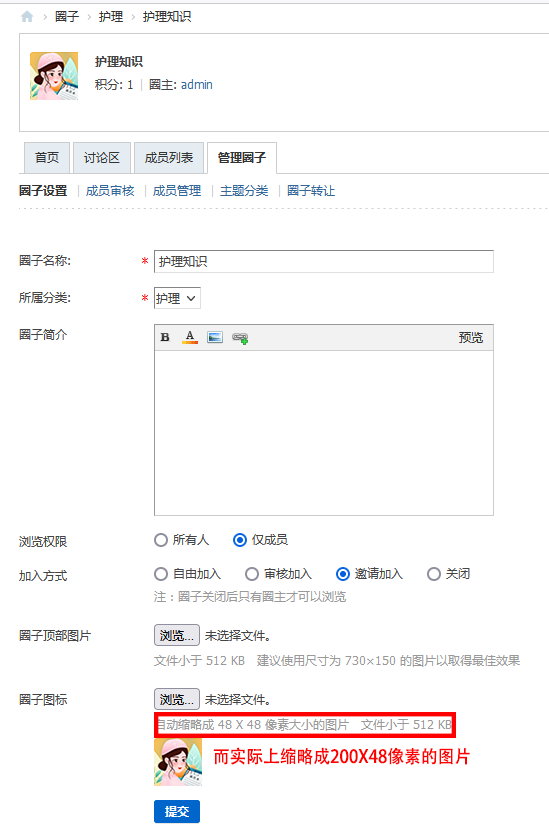Set join method to 关闭
The height and width of the screenshot is (828, 549).
click(433, 573)
